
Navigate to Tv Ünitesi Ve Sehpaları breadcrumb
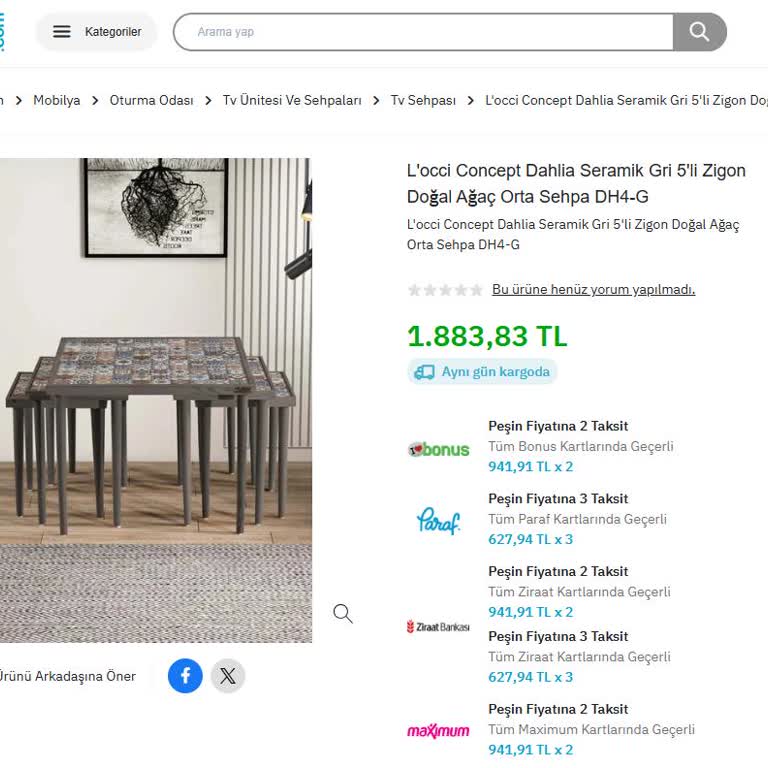[292, 100]
